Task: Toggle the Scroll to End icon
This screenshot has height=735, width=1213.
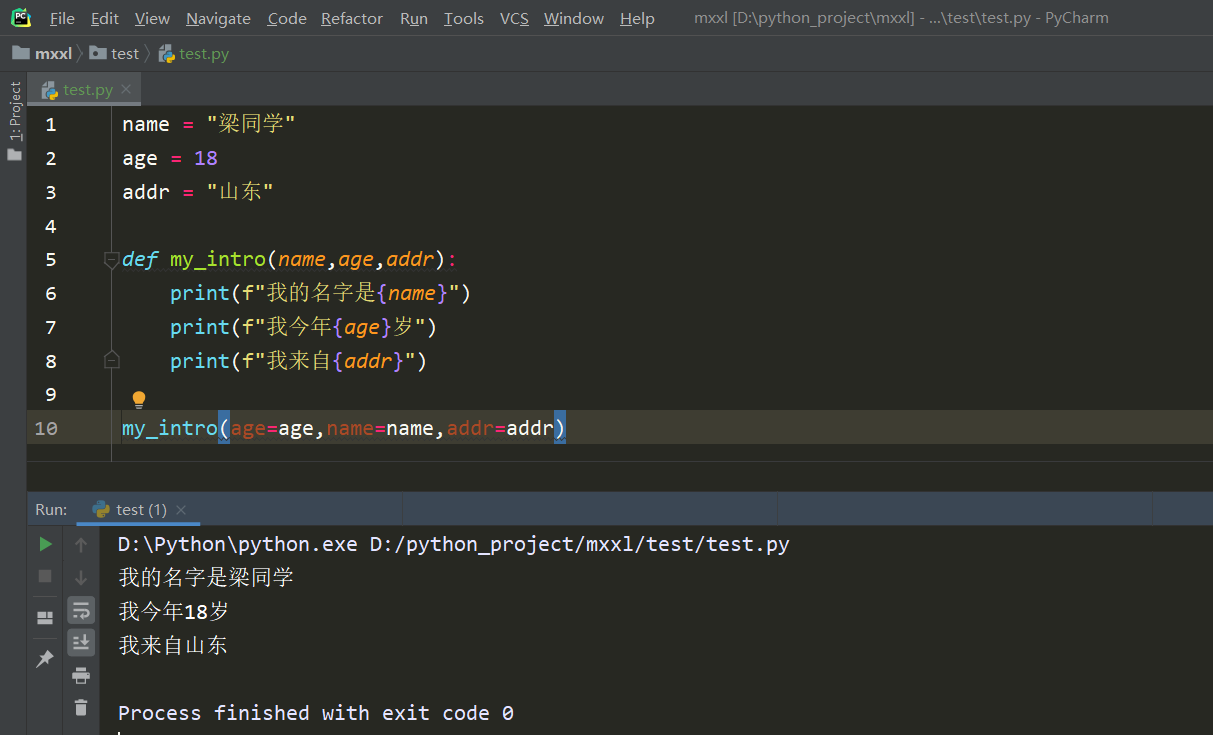Action: coord(81,642)
